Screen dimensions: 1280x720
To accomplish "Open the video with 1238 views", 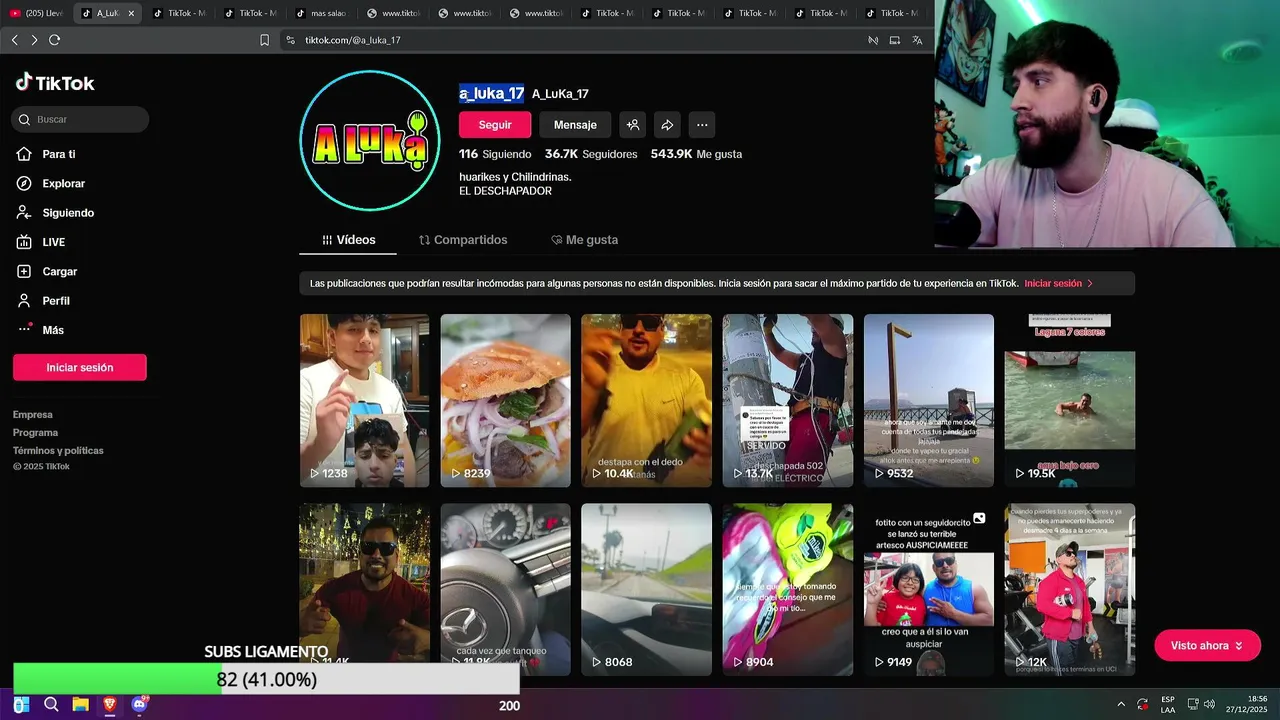I will pyautogui.click(x=364, y=400).
